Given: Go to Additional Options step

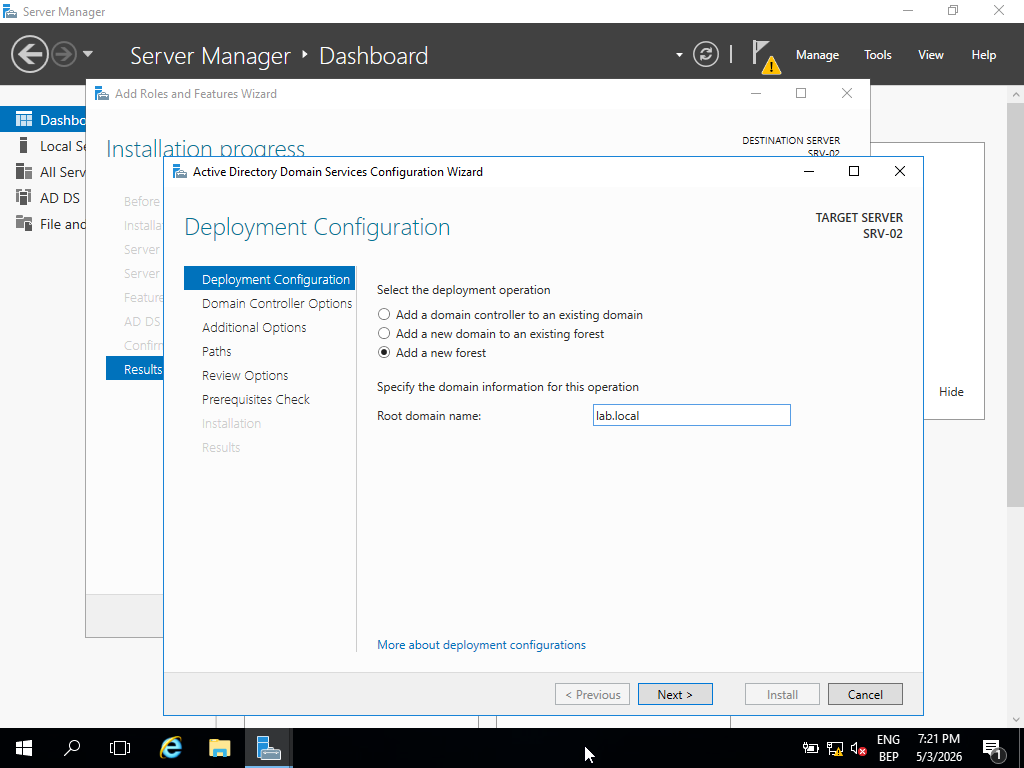Looking at the screenshot, I should tap(254, 327).
